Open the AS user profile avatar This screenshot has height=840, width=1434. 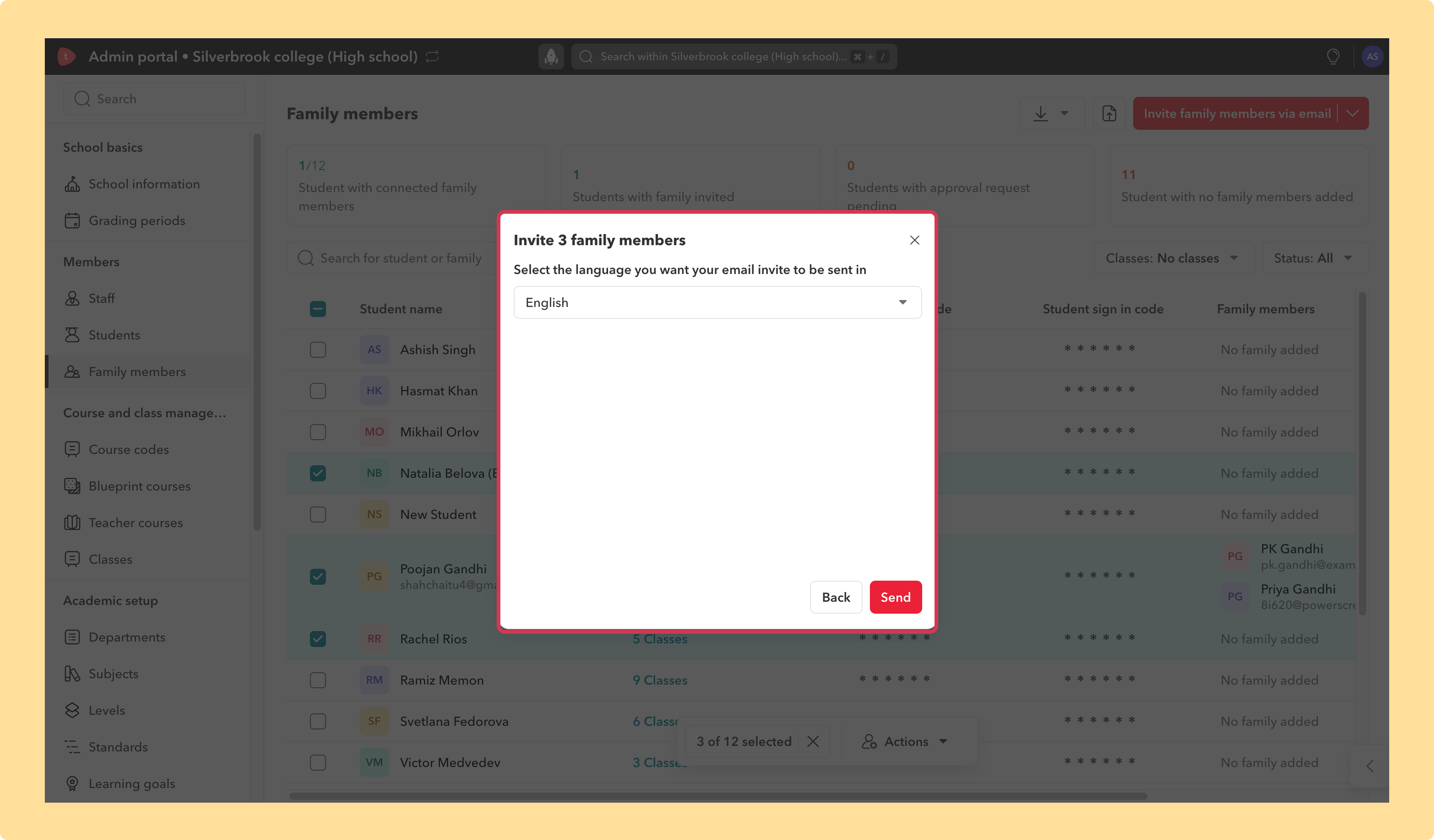1372,56
